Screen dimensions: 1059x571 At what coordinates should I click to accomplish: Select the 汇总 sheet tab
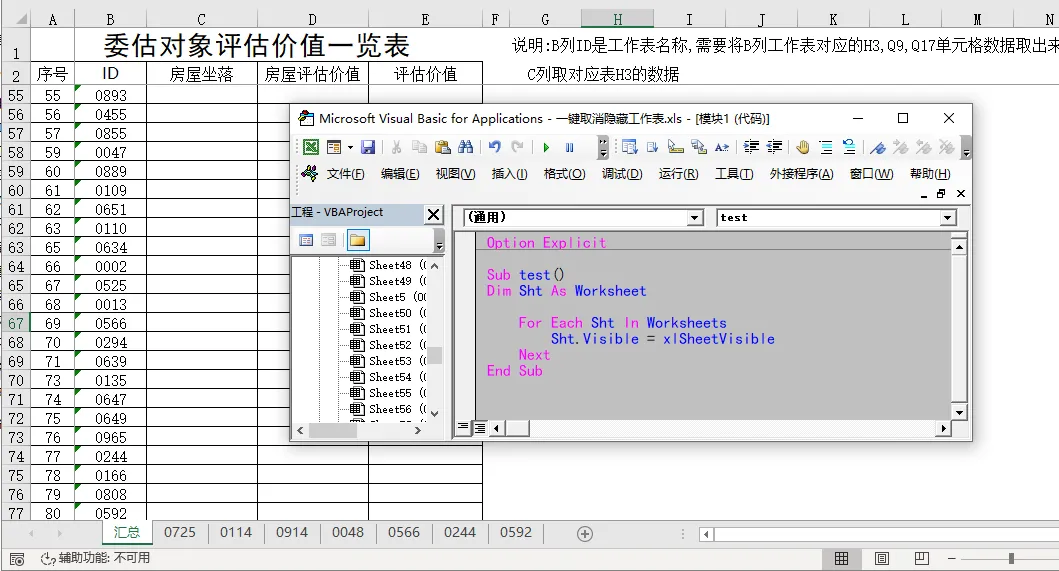click(127, 532)
